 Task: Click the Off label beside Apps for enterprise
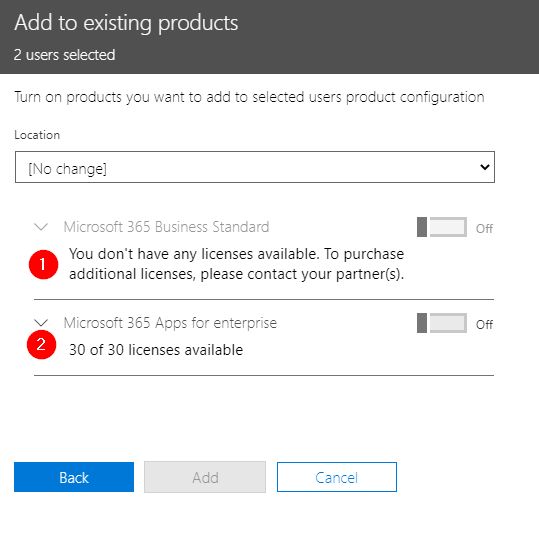coord(484,324)
